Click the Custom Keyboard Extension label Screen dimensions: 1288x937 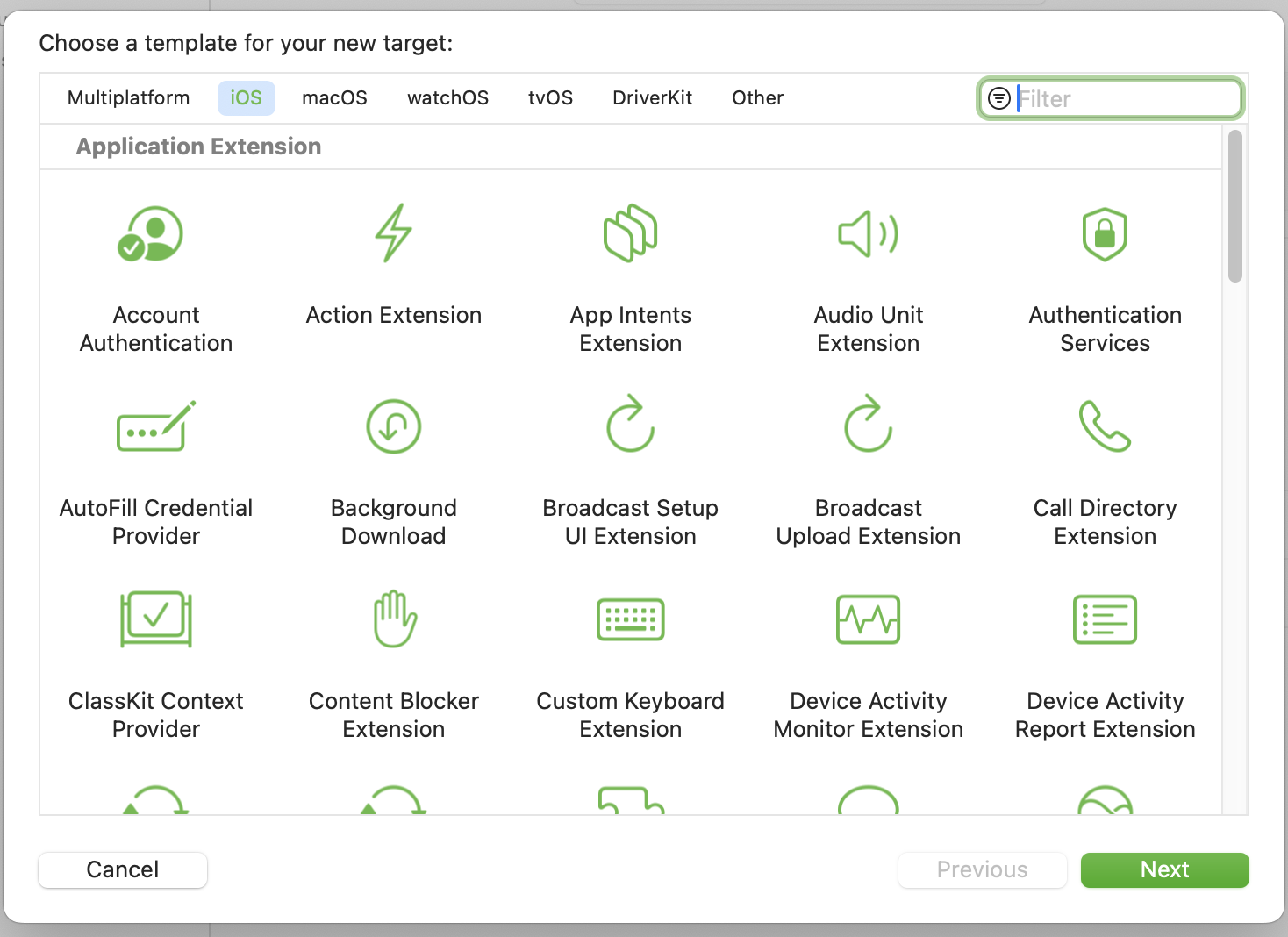pos(631,715)
